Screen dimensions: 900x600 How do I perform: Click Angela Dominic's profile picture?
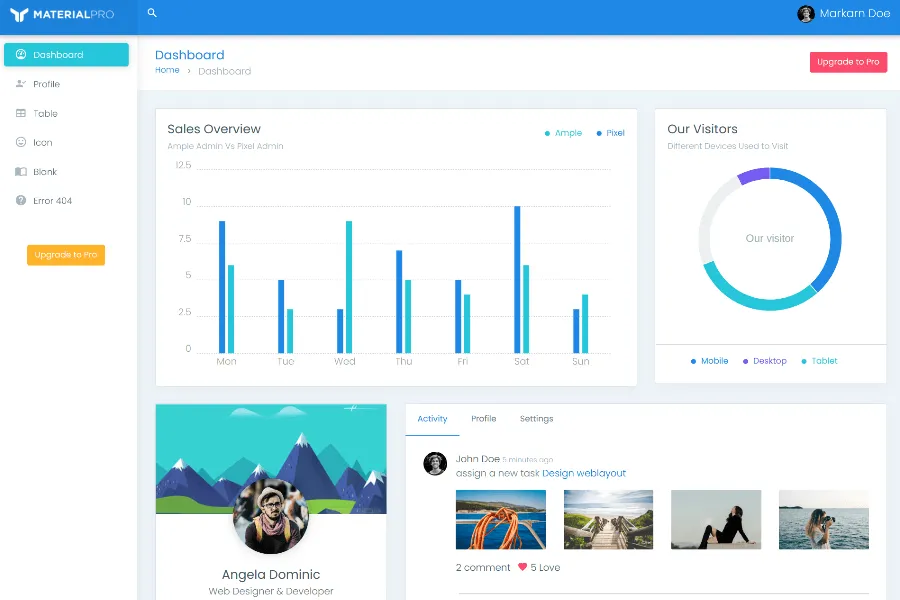270,516
